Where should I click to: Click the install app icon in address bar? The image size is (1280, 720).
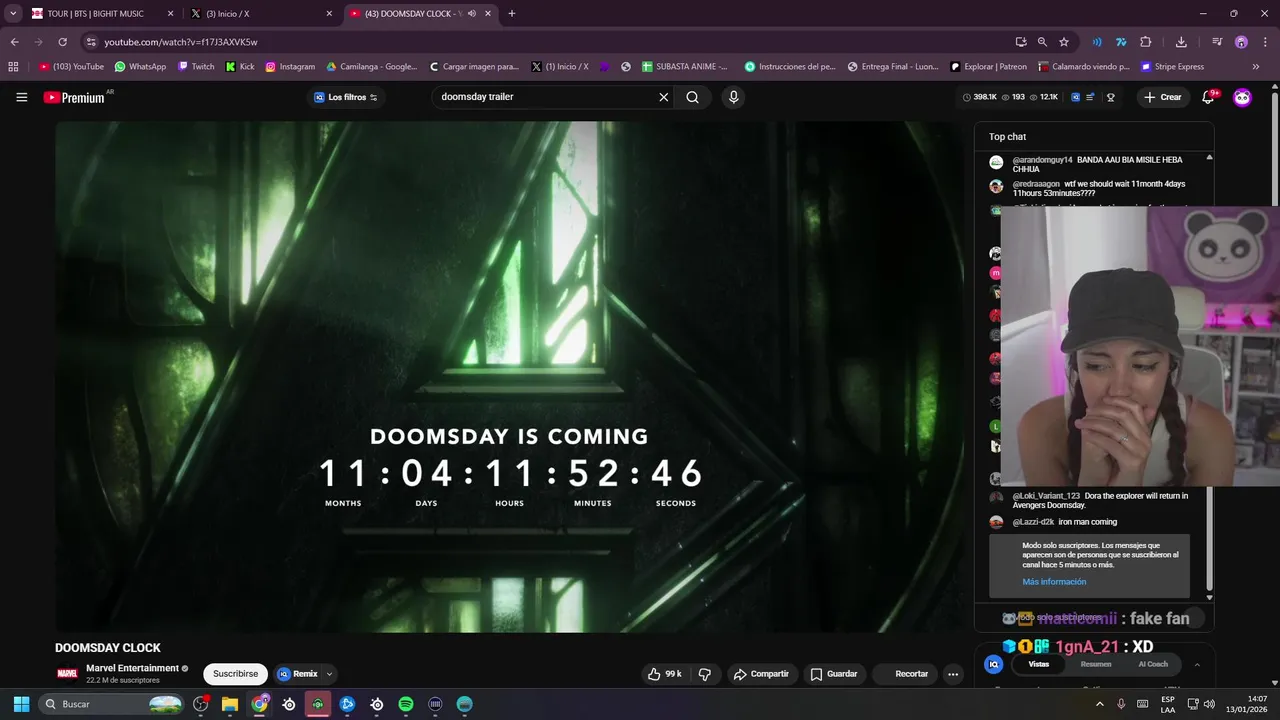tap(1020, 42)
